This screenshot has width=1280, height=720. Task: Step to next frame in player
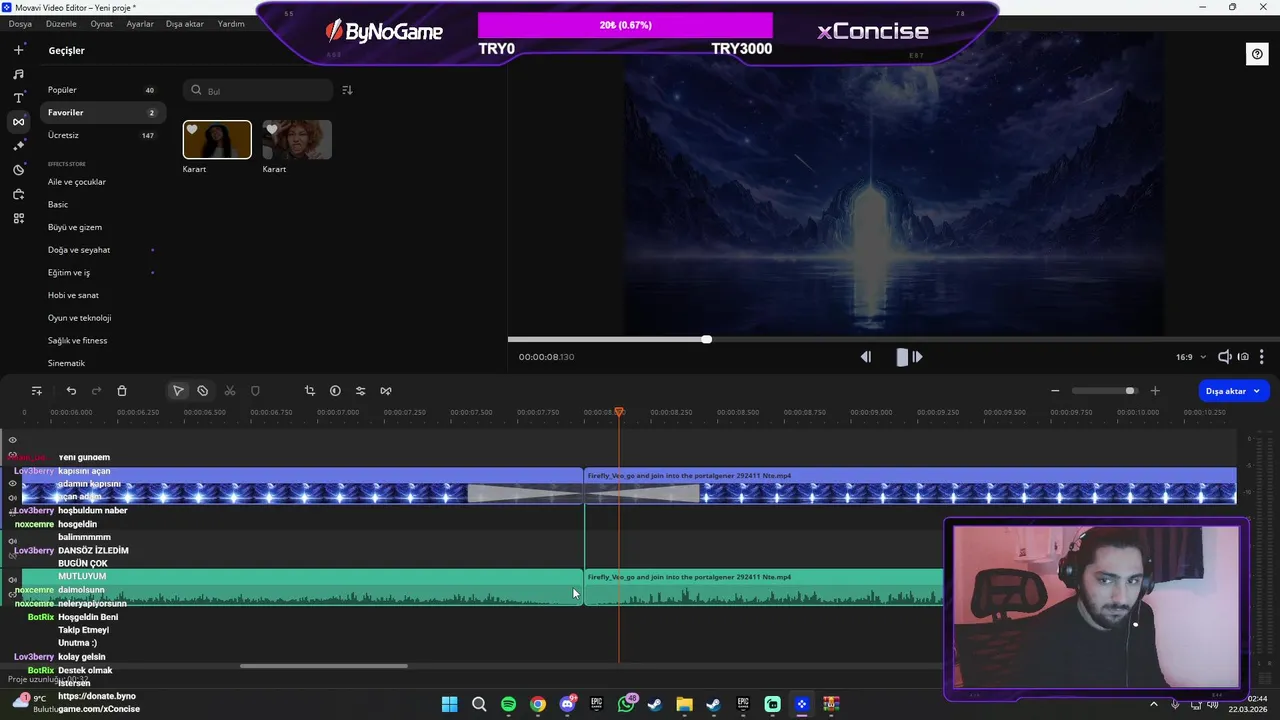tap(917, 357)
